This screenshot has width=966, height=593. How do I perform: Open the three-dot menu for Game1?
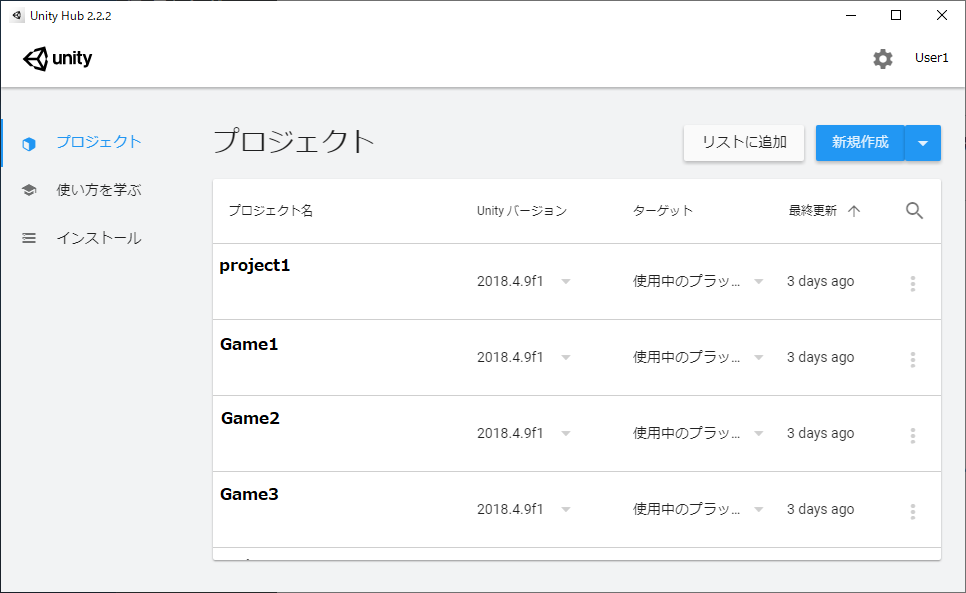(x=912, y=359)
